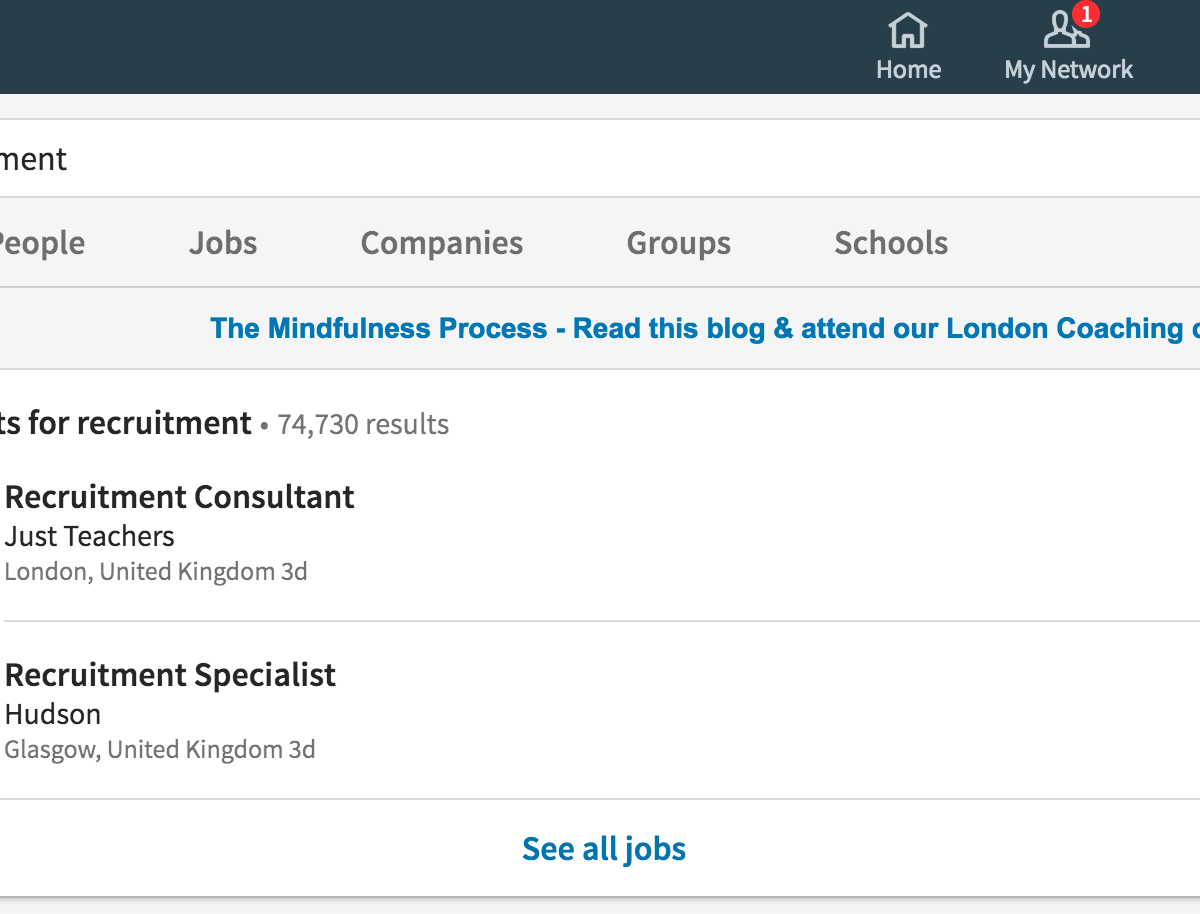Open the Recruitment Specialist job listing
Image resolution: width=1200 pixels, height=914 pixels.
pos(170,675)
